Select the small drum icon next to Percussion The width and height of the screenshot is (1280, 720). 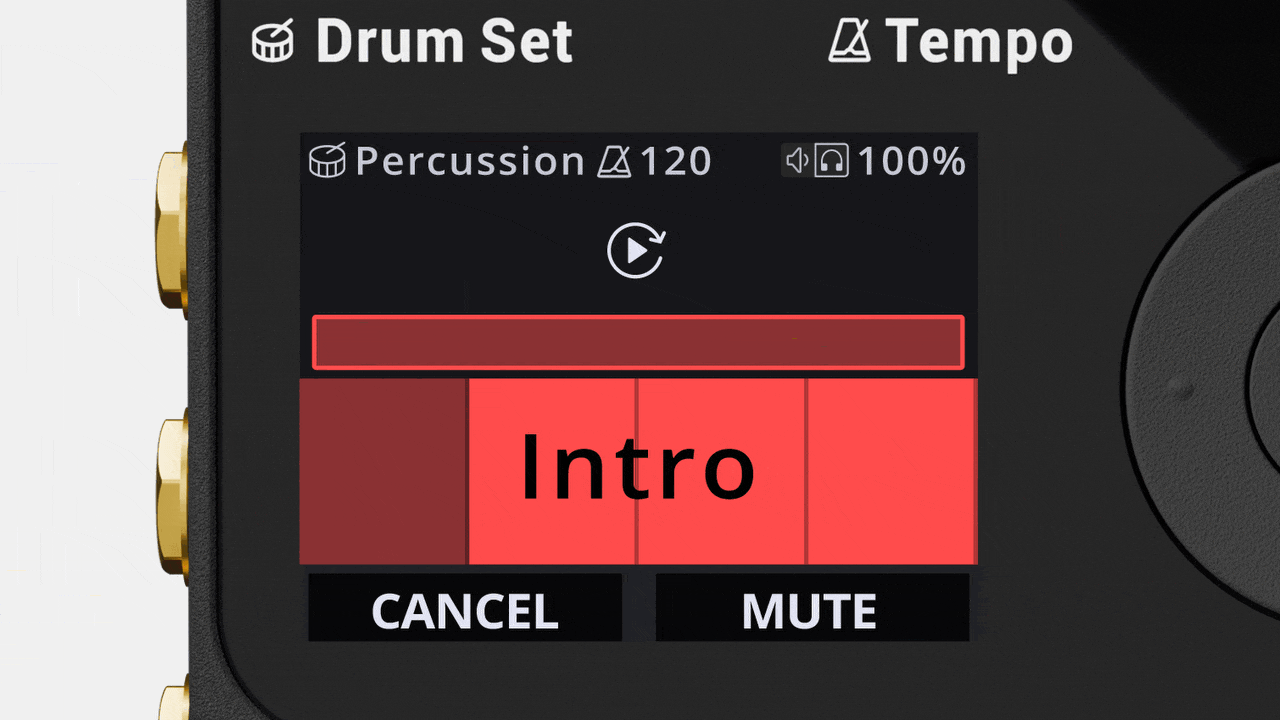[x=328, y=161]
